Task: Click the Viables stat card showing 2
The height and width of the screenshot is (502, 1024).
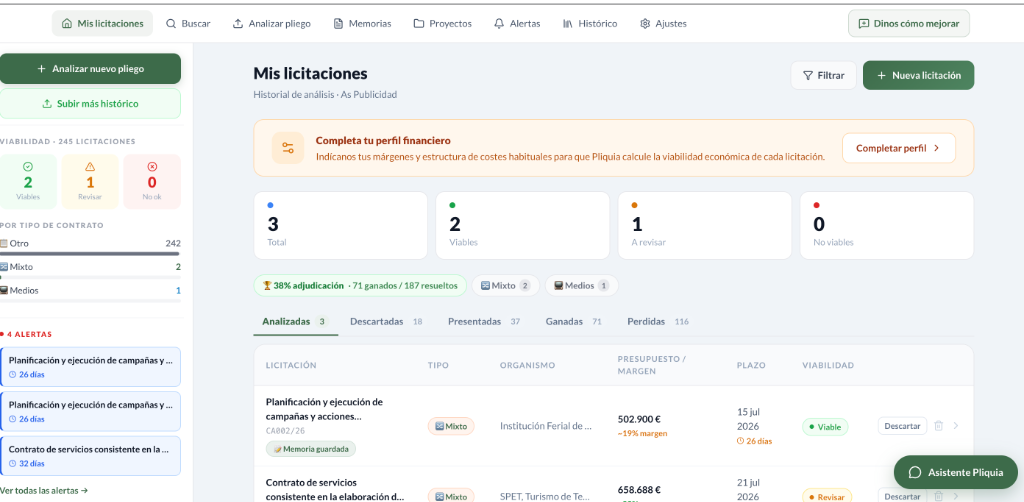Action: point(522,225)
